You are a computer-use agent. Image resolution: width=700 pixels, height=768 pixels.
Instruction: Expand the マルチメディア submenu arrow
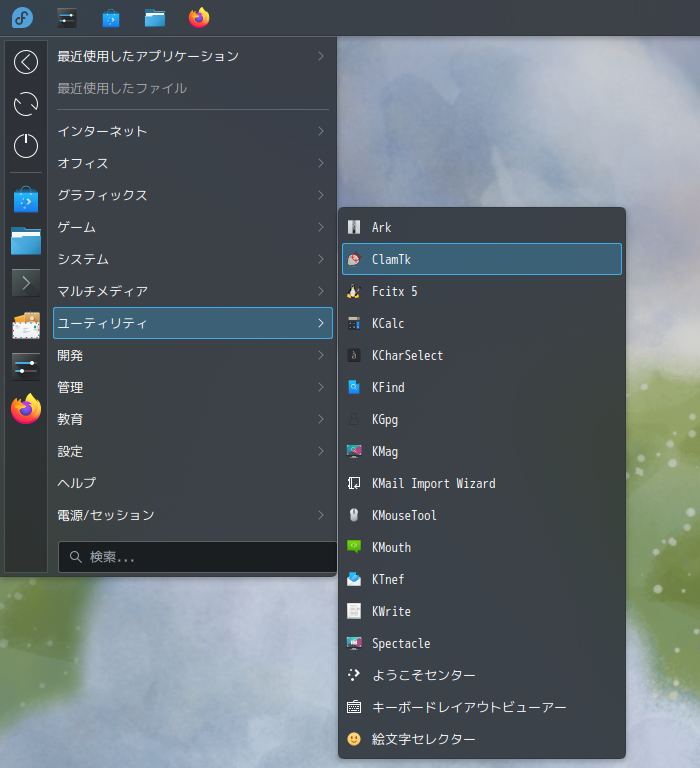(321, 291)
